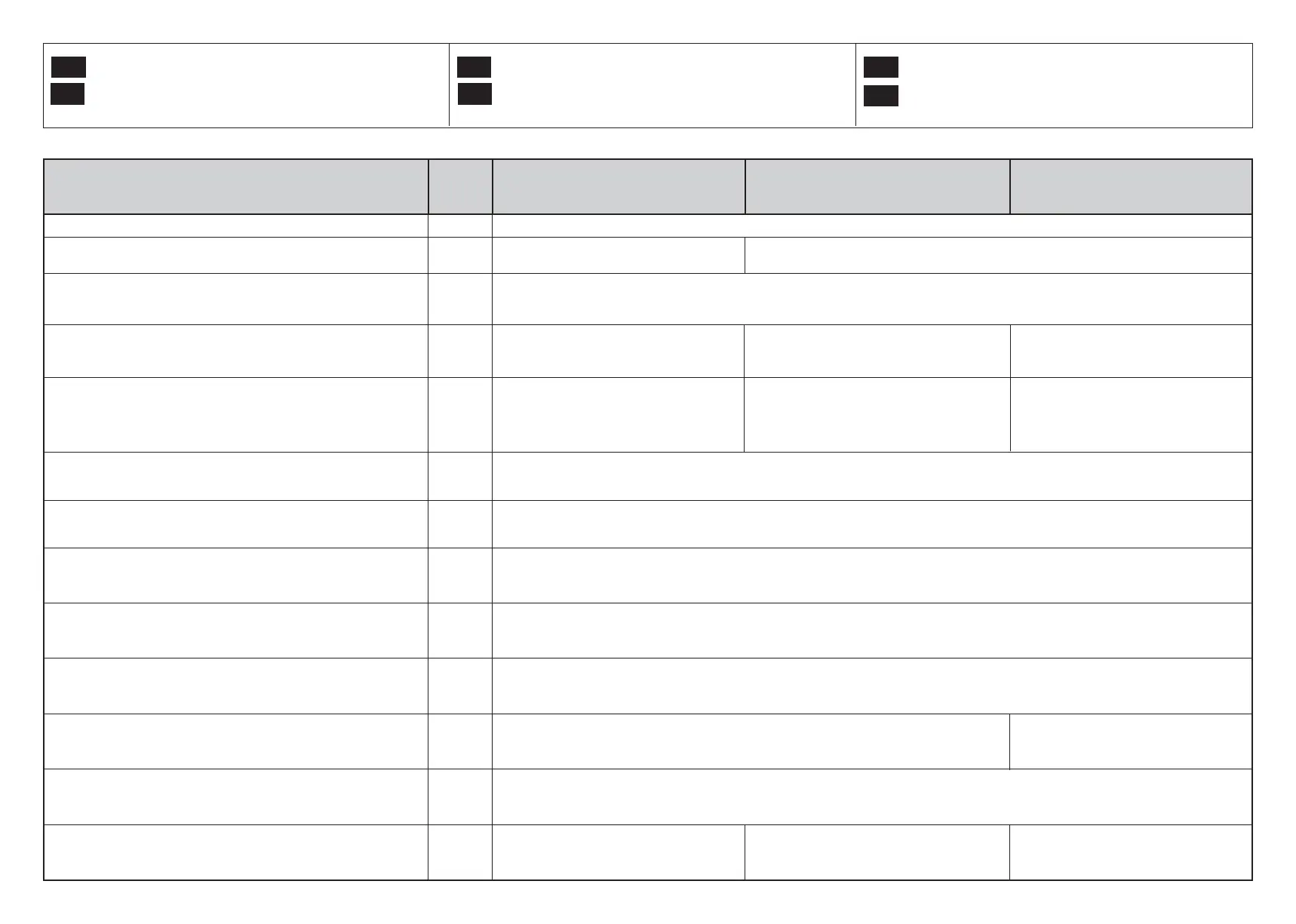Select the upper black box in the middle header panel
This screenshot has height=924, width=1296.
point(474,67)
